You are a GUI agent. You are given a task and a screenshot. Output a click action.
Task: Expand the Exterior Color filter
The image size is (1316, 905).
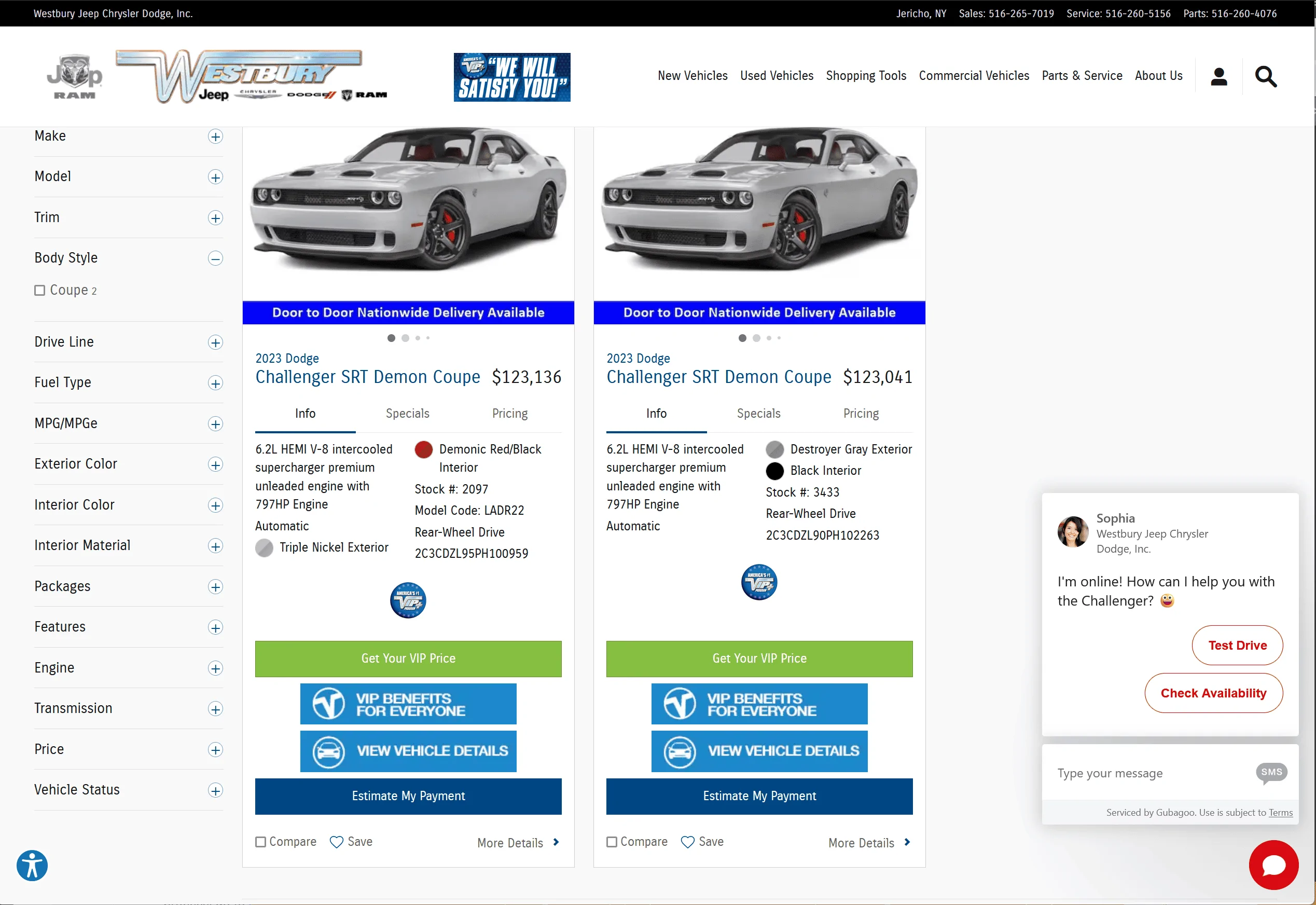tap(215, 464)
